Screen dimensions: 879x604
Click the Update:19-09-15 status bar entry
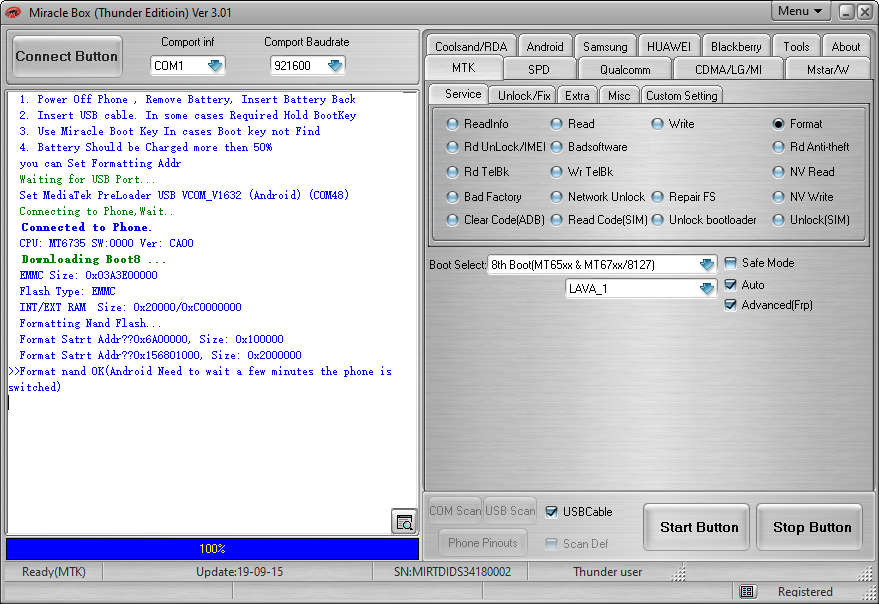pyautogui.click(x=239, y=571)
